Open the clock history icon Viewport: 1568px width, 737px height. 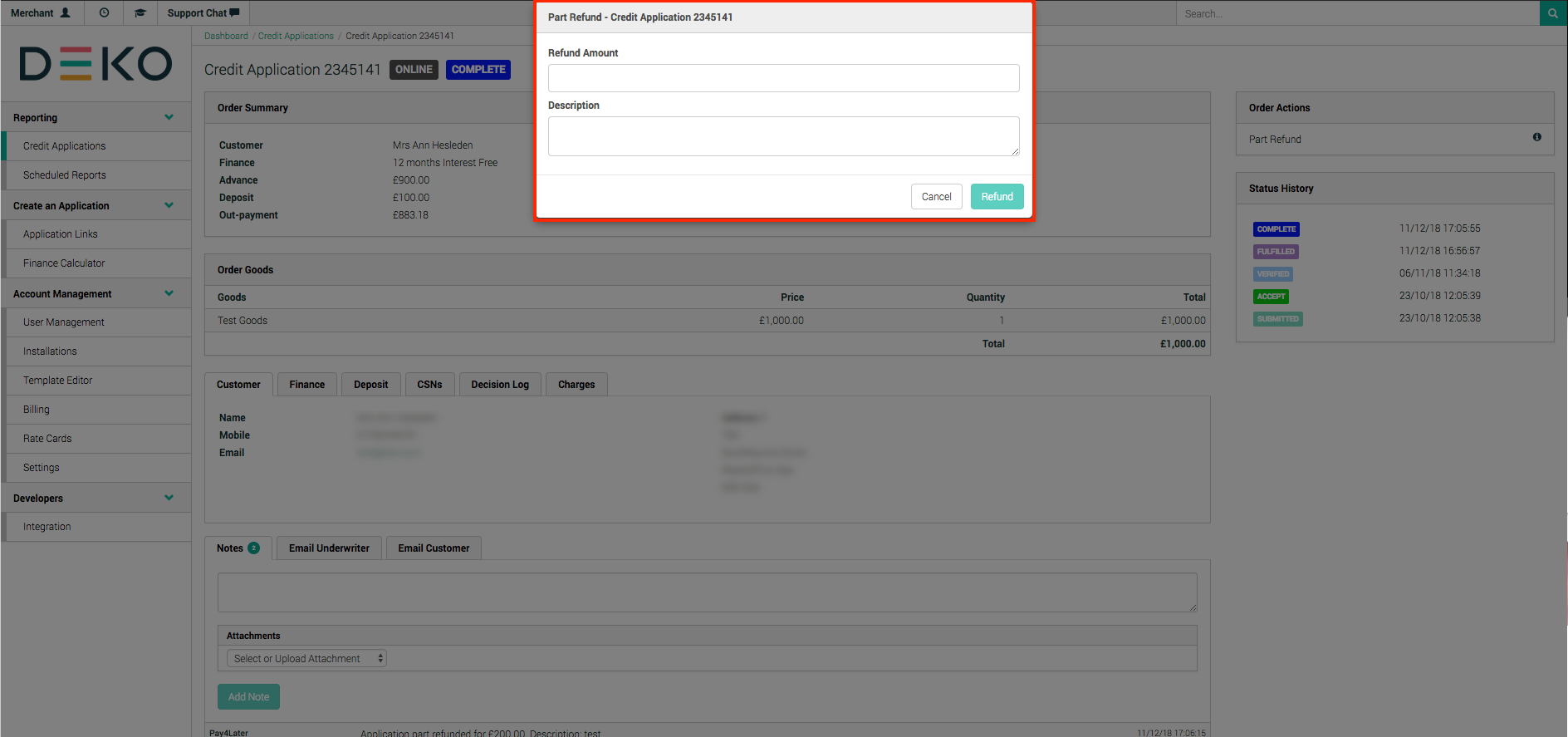click(x=104, y=12)
